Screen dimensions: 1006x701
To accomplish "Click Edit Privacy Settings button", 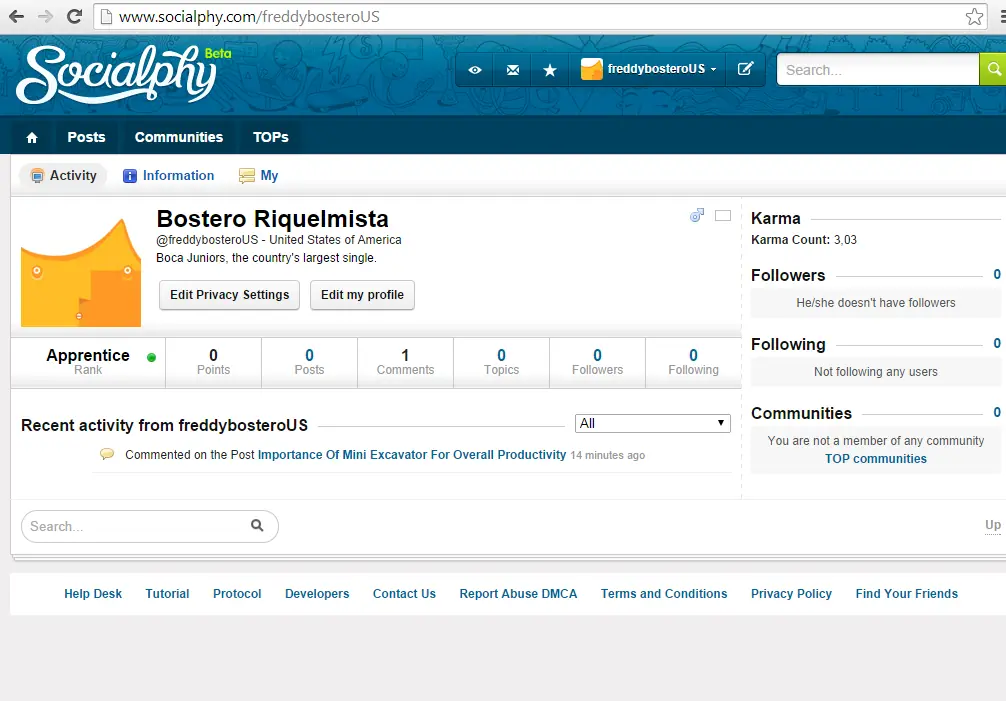I will [x=229, y=295].
